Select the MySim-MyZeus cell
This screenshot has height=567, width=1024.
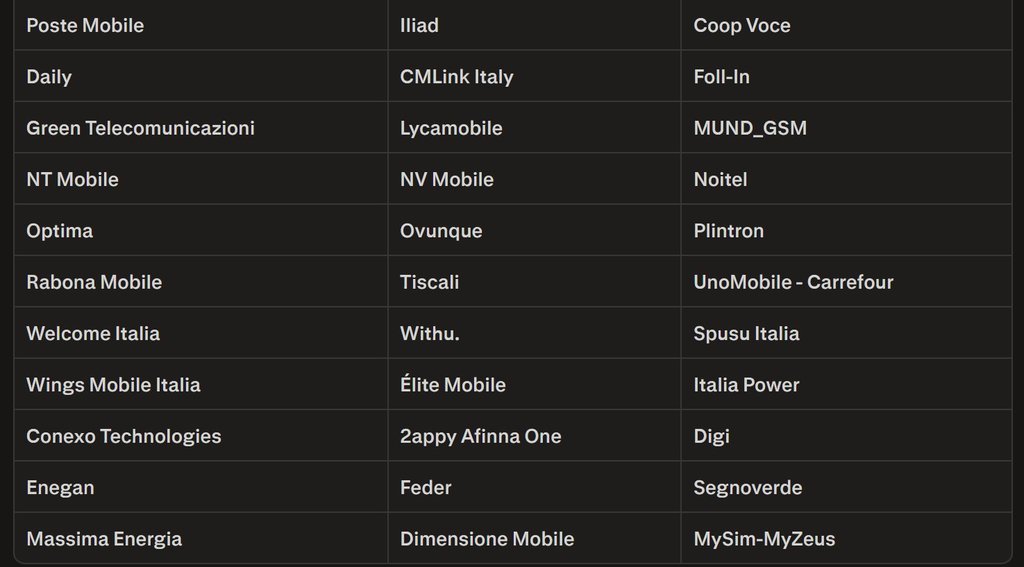(x=764, y=539)
